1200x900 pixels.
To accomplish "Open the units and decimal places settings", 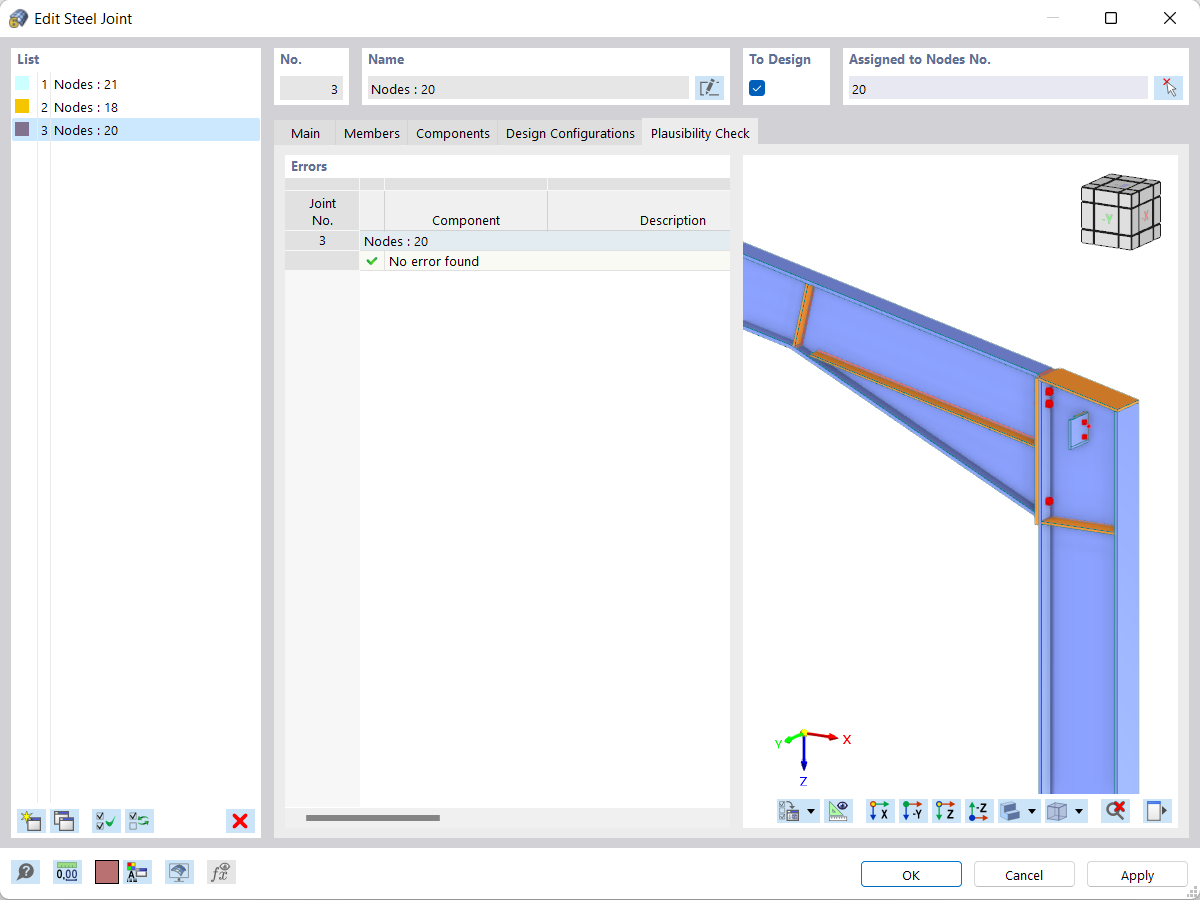I will (x=66, y=871).
